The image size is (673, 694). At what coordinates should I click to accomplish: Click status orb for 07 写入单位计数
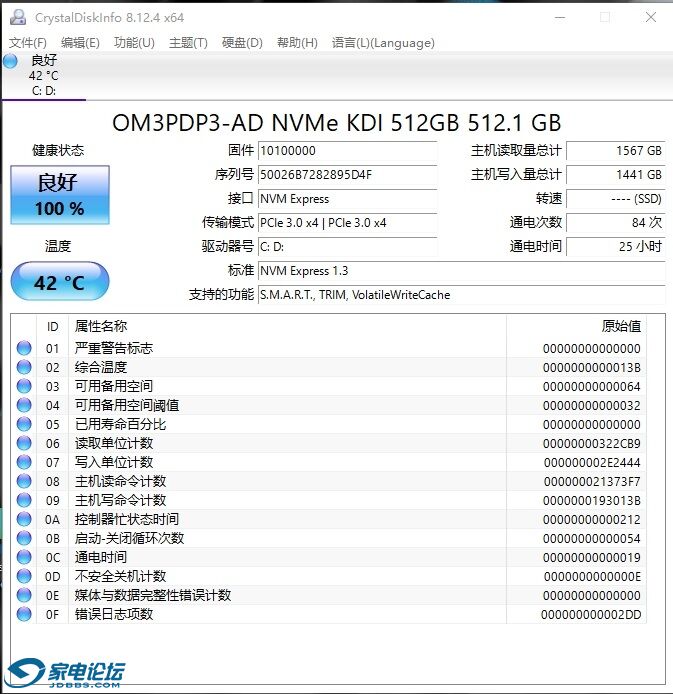point(24,463)
